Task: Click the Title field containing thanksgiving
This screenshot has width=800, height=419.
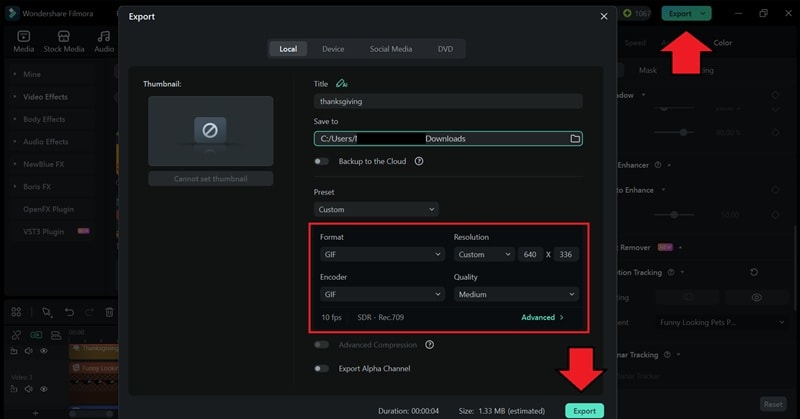Action: pos(448,101)
